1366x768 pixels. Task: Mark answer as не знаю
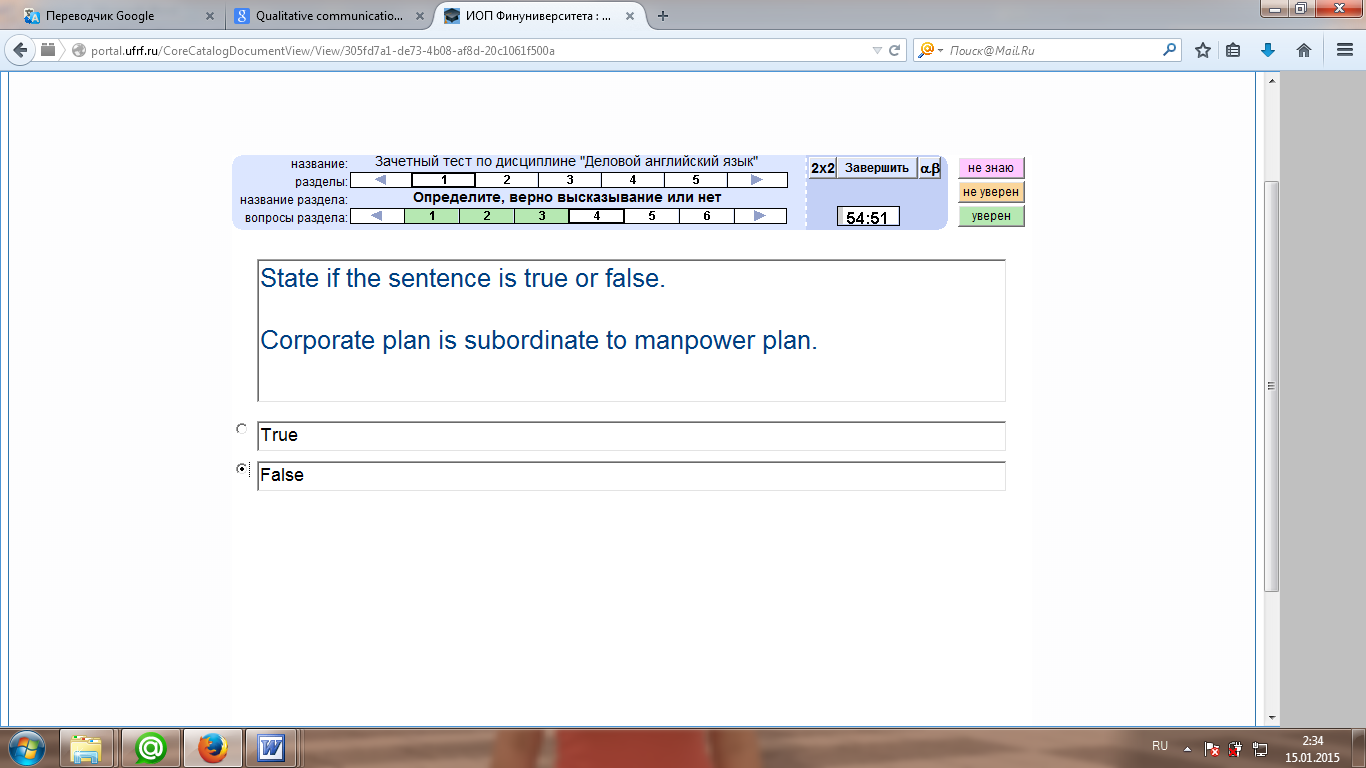pos(991,168)
